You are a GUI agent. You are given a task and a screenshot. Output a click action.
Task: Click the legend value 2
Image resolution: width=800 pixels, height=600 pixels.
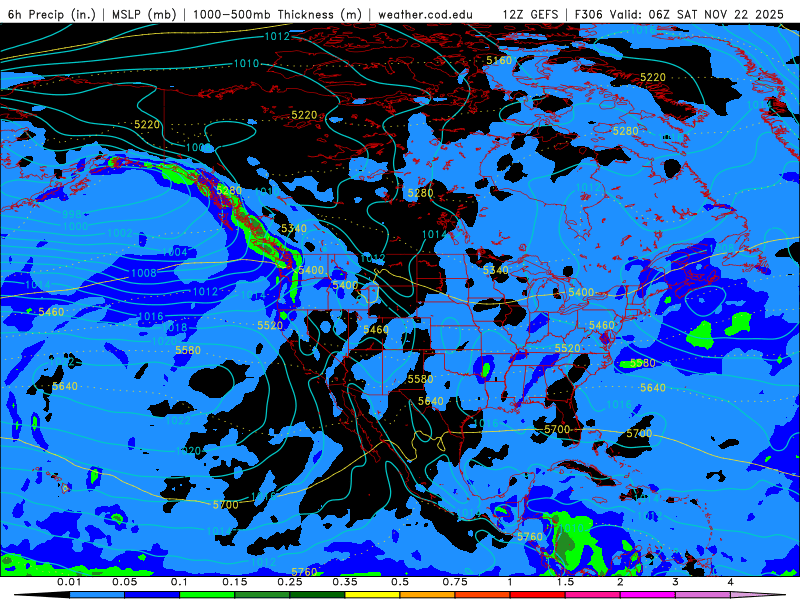tap(620, 582)
